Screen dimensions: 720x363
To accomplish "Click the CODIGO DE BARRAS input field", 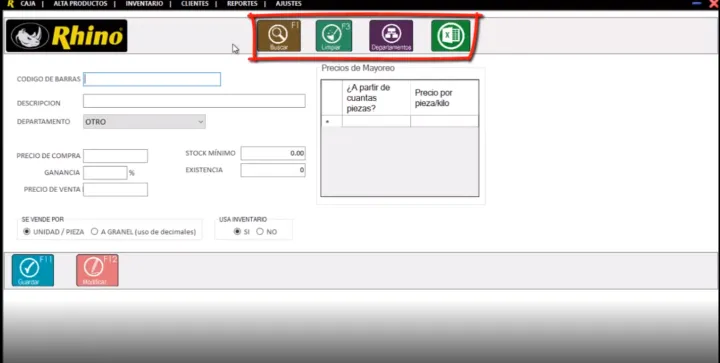I will [x=152, y=79].
